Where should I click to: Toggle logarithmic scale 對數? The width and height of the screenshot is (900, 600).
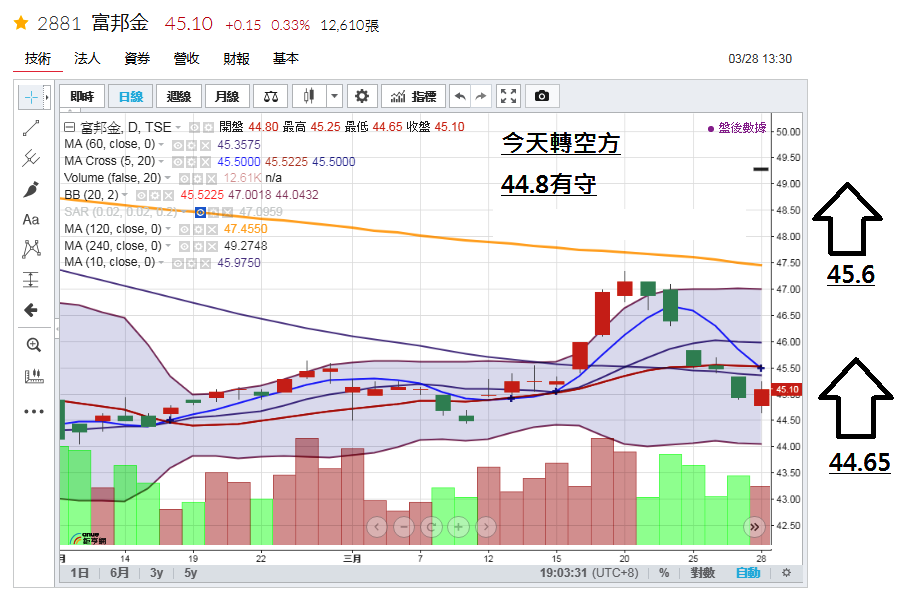tap(703, 572)
